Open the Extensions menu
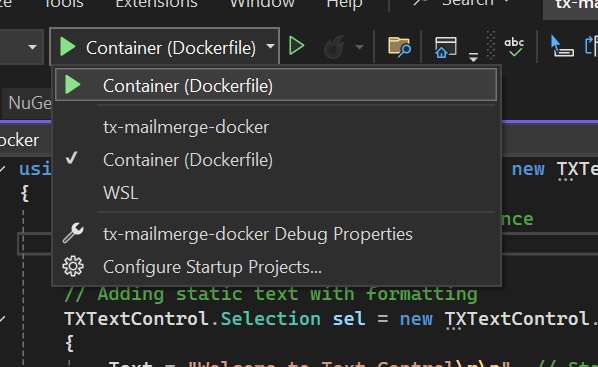 click(156, 4)
